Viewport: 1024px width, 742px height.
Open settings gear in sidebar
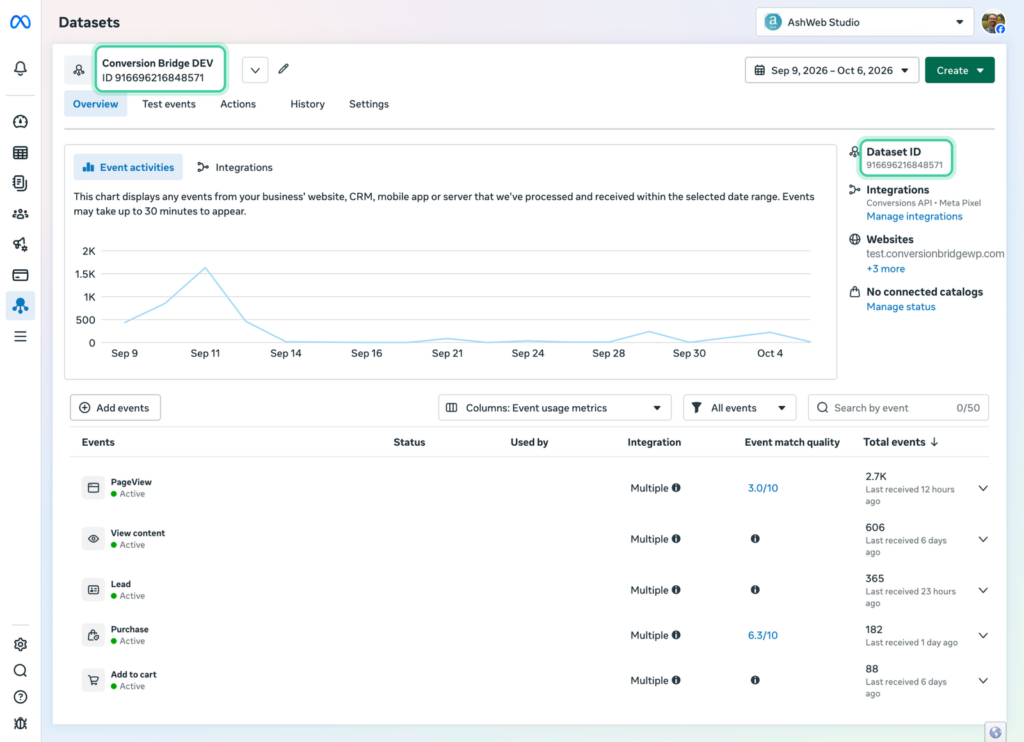coord(20,645)
